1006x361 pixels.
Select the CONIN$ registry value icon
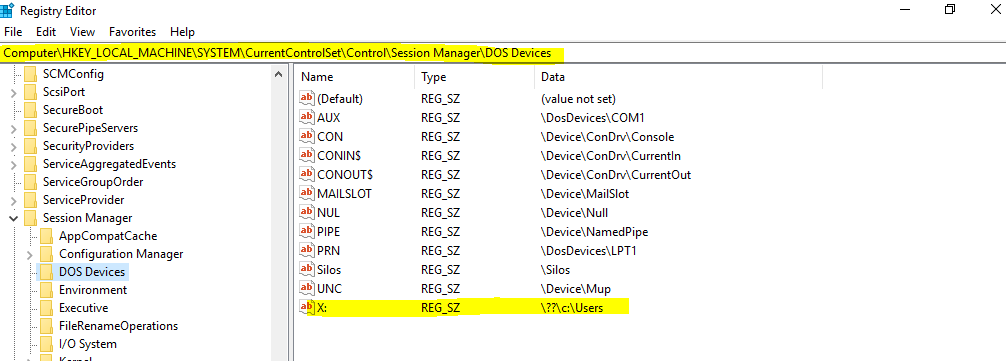tap(307, 156)
